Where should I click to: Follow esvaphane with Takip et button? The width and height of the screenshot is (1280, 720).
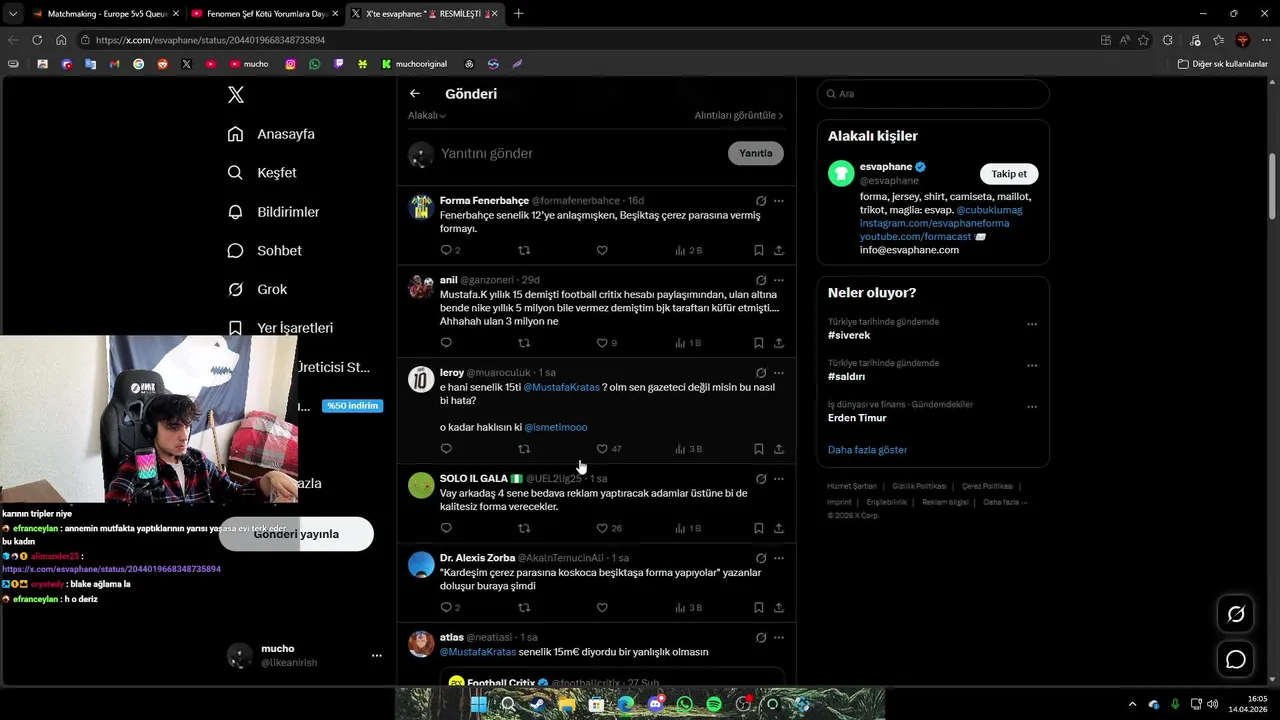pos(1009,174)
